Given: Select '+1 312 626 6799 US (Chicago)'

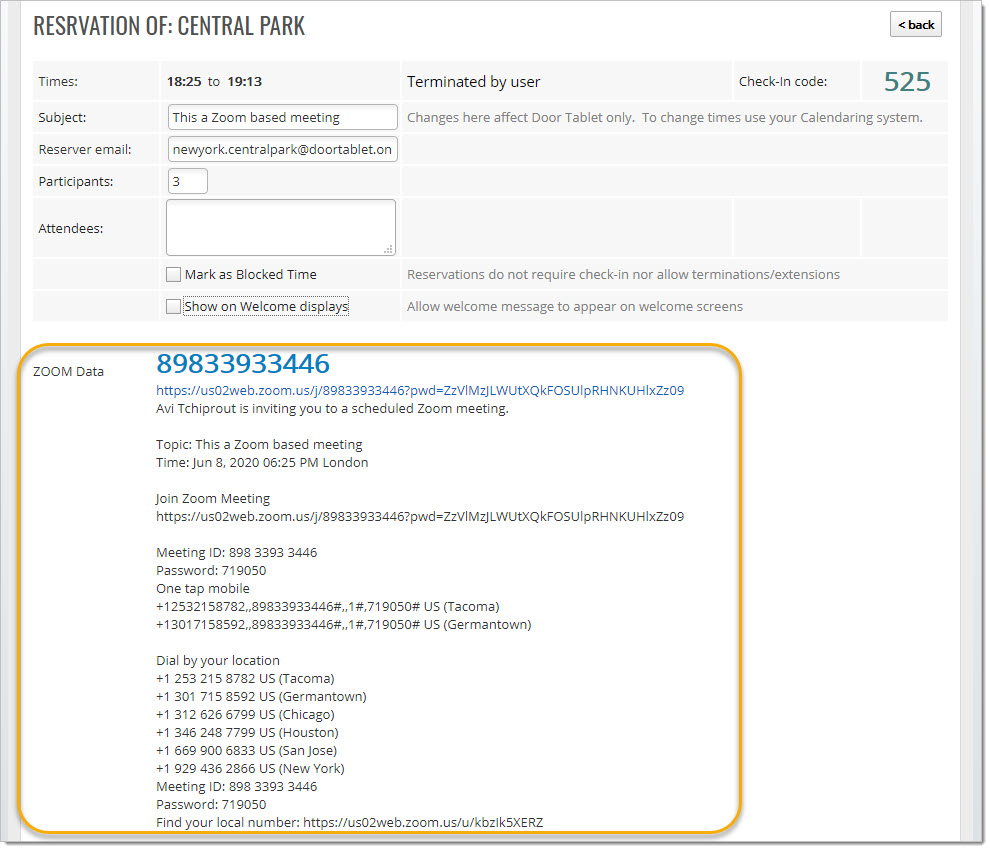Looking at the screenshot, I should coord(245,714).
